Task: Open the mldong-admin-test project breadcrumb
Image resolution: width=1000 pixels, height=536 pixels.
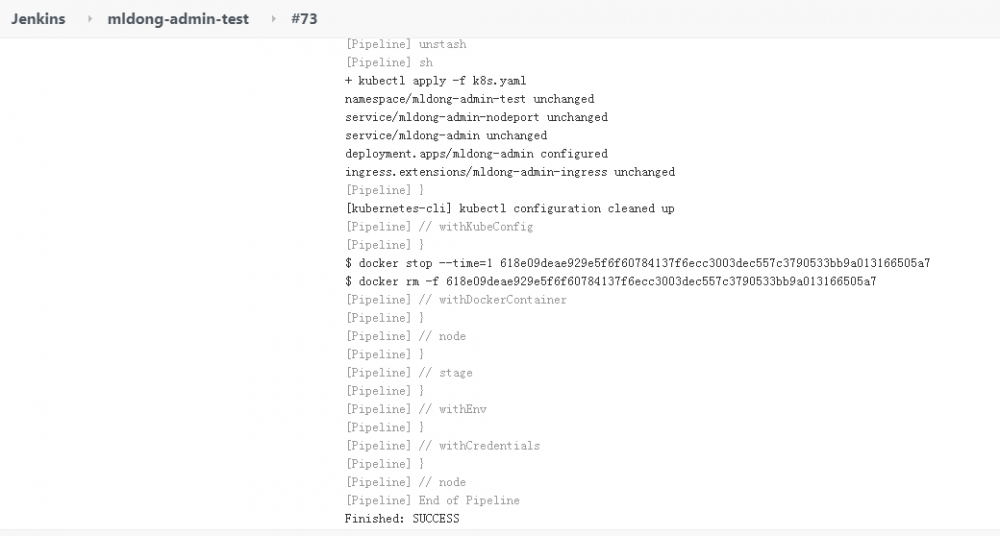Action: click(178, 19)
